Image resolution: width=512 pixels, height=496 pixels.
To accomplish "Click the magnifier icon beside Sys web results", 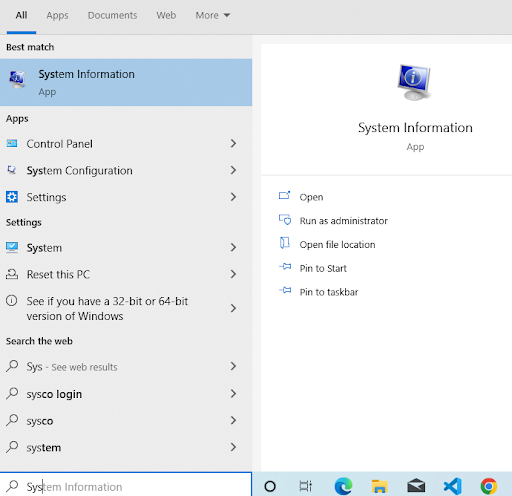I will pyautogui.click(x=12, y=366).
